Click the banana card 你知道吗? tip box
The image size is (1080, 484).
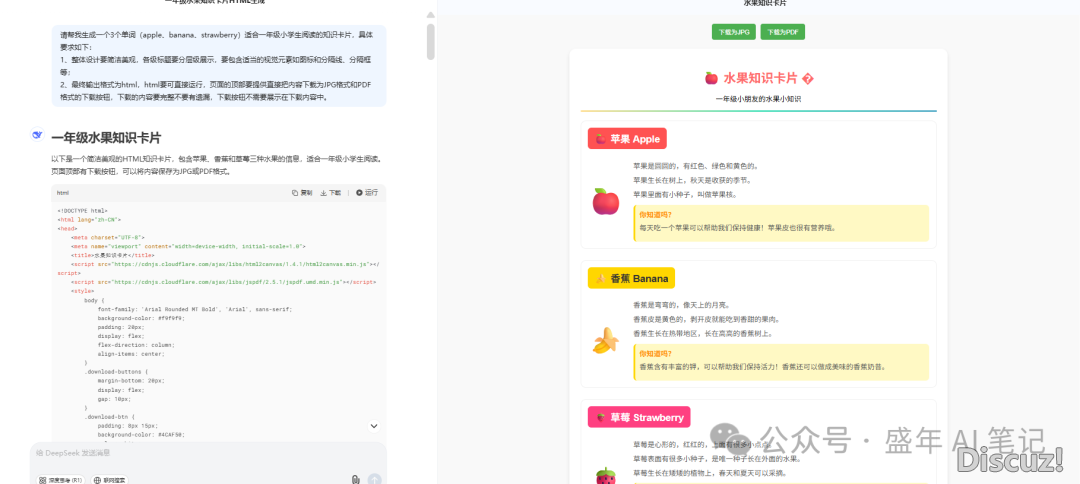coord(781,362)
